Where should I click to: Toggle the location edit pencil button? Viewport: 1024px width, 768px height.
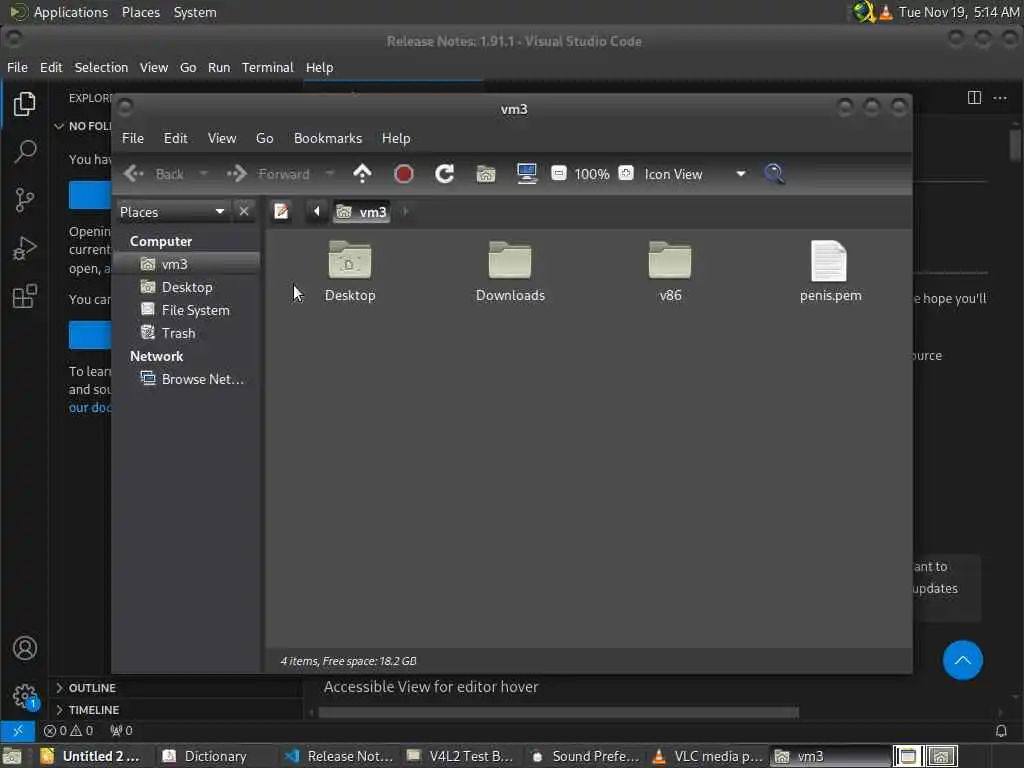281,211
